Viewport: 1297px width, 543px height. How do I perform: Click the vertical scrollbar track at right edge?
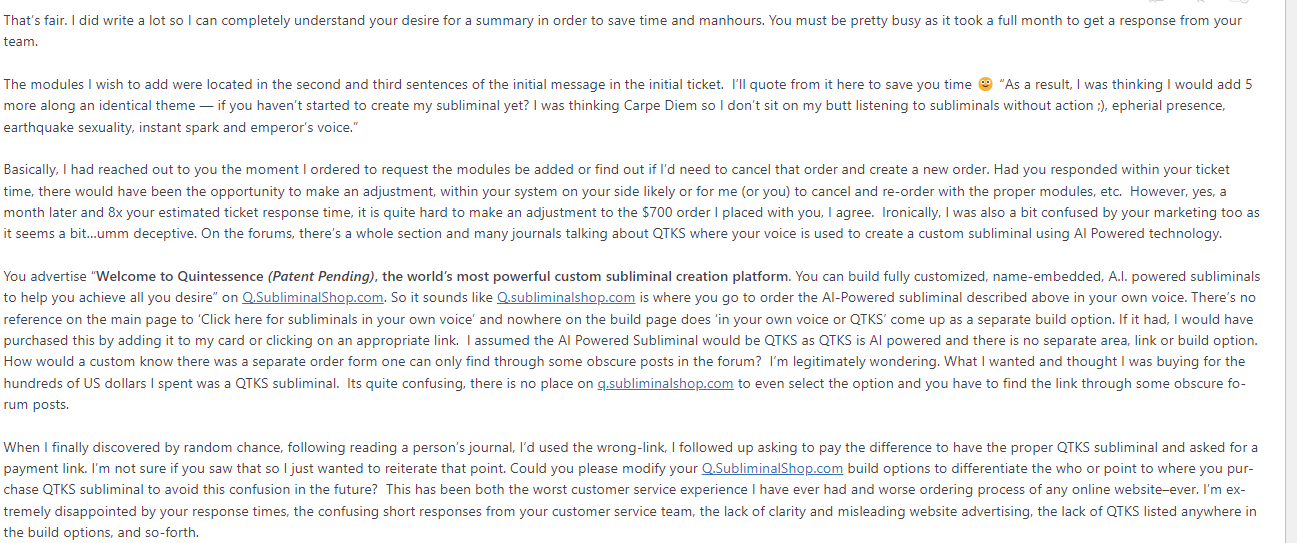pyautogui.click(x=1290, y=271)
